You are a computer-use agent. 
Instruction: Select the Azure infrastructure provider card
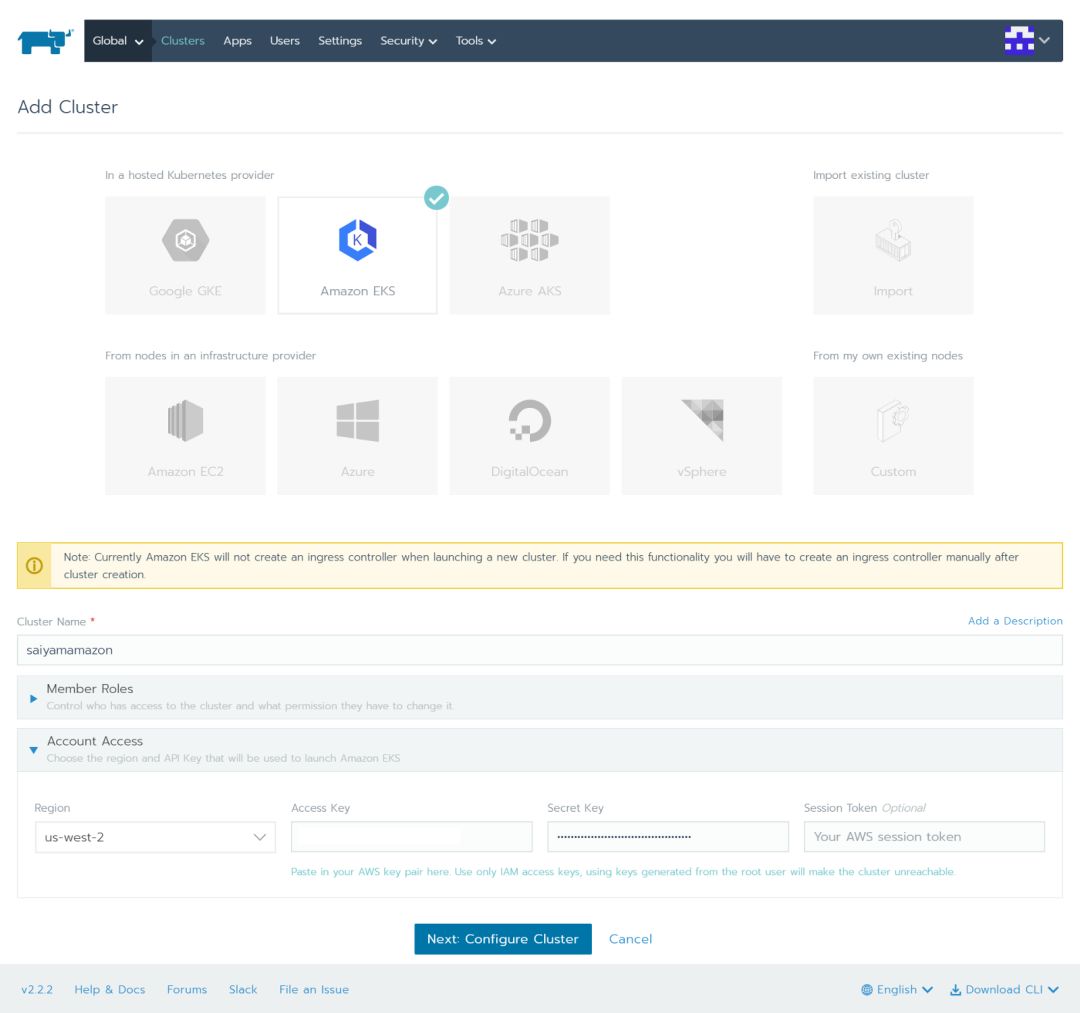pyautogui.click(x=357, y=436)
